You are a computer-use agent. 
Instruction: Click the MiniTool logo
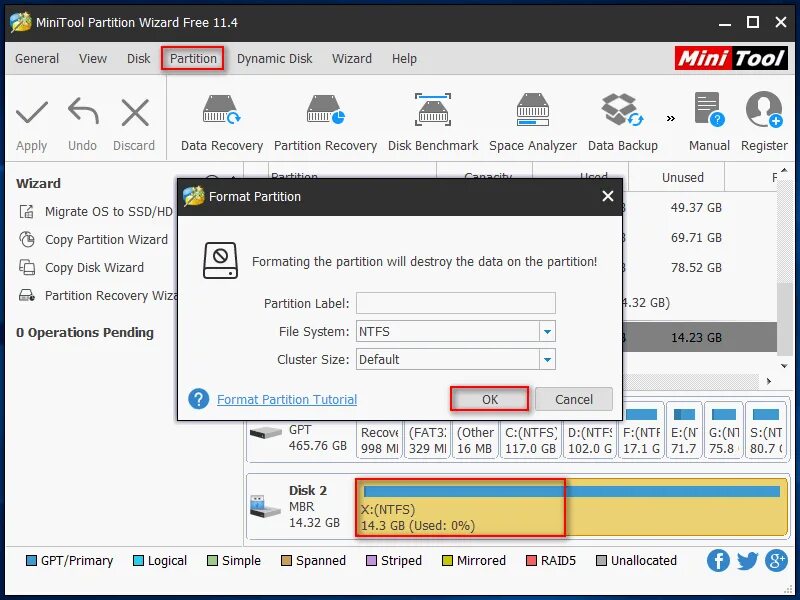click(x=731, y=58)
